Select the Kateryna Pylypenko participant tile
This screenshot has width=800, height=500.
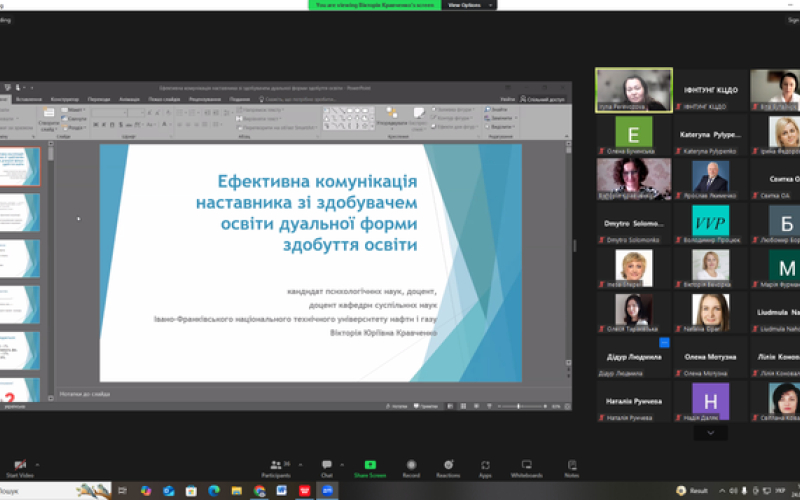pos(710,135)
